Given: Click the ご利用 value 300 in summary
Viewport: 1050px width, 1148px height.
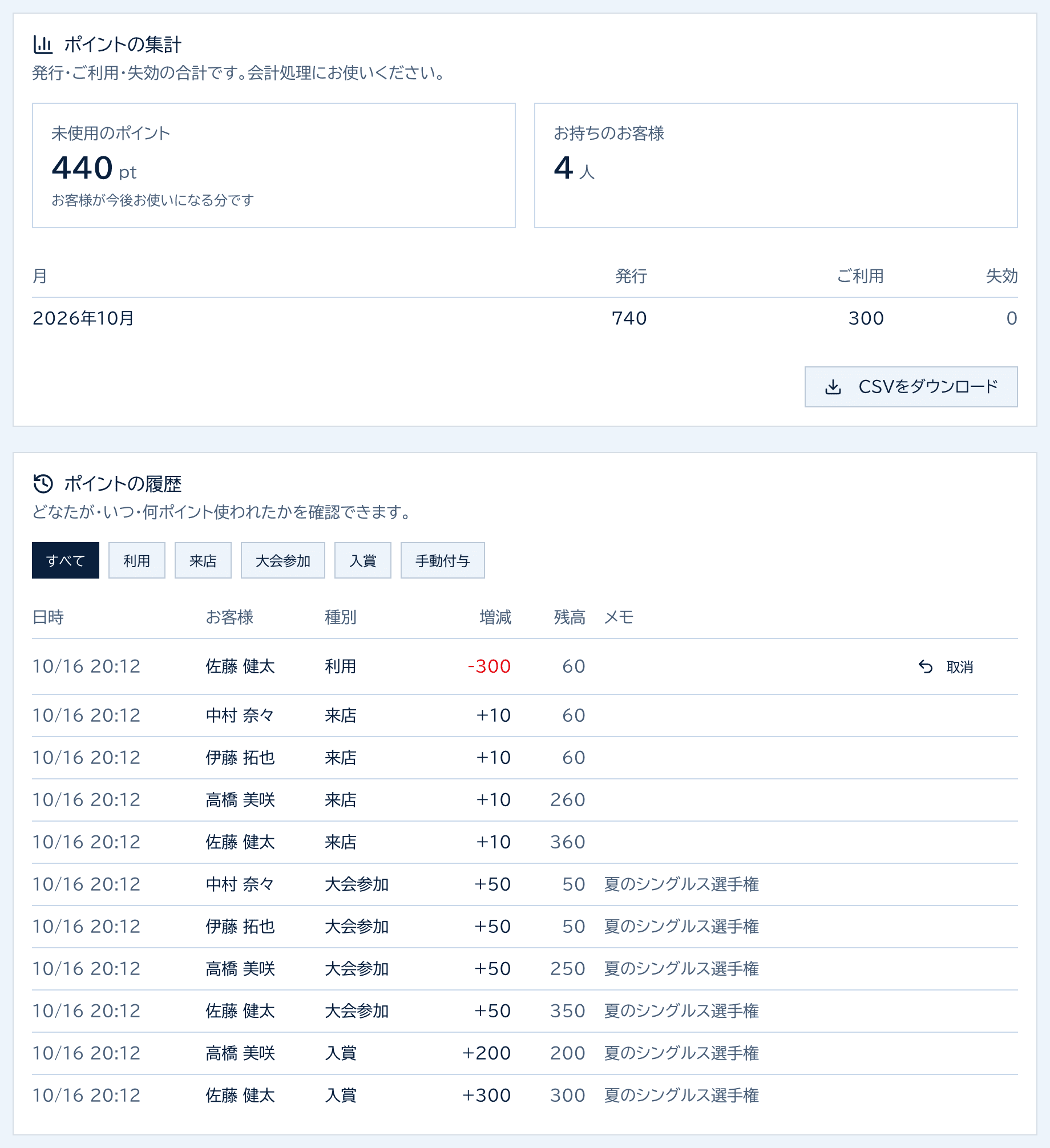Looking at the screenshot, I should pos(866,318).
